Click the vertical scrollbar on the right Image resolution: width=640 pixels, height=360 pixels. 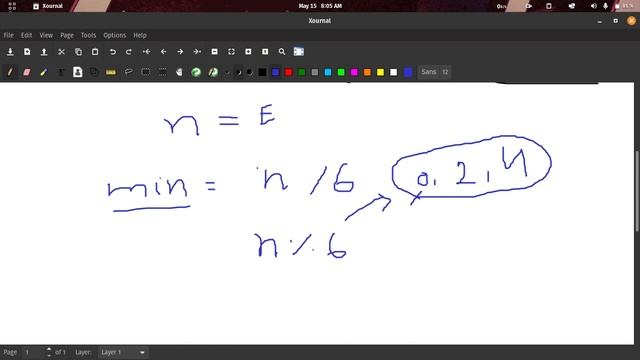pos(637,192)
